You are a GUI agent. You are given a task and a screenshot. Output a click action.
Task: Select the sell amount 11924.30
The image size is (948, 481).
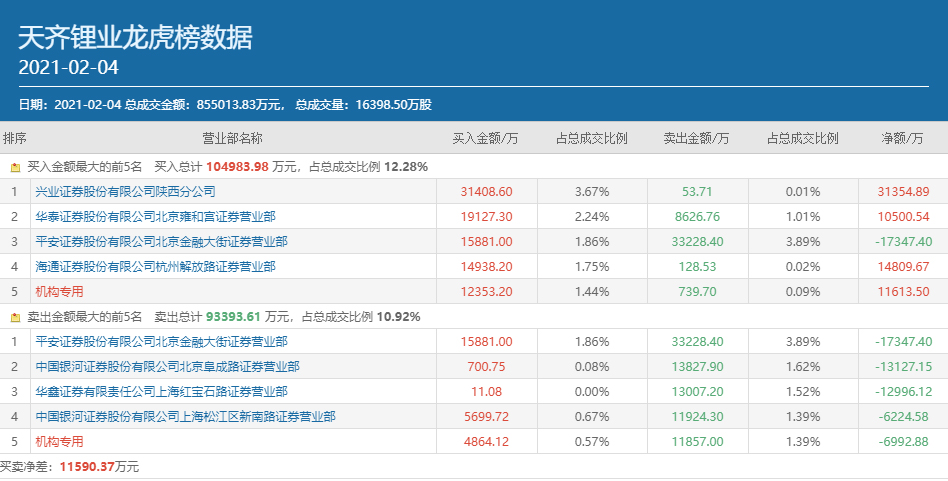point(697,416)
